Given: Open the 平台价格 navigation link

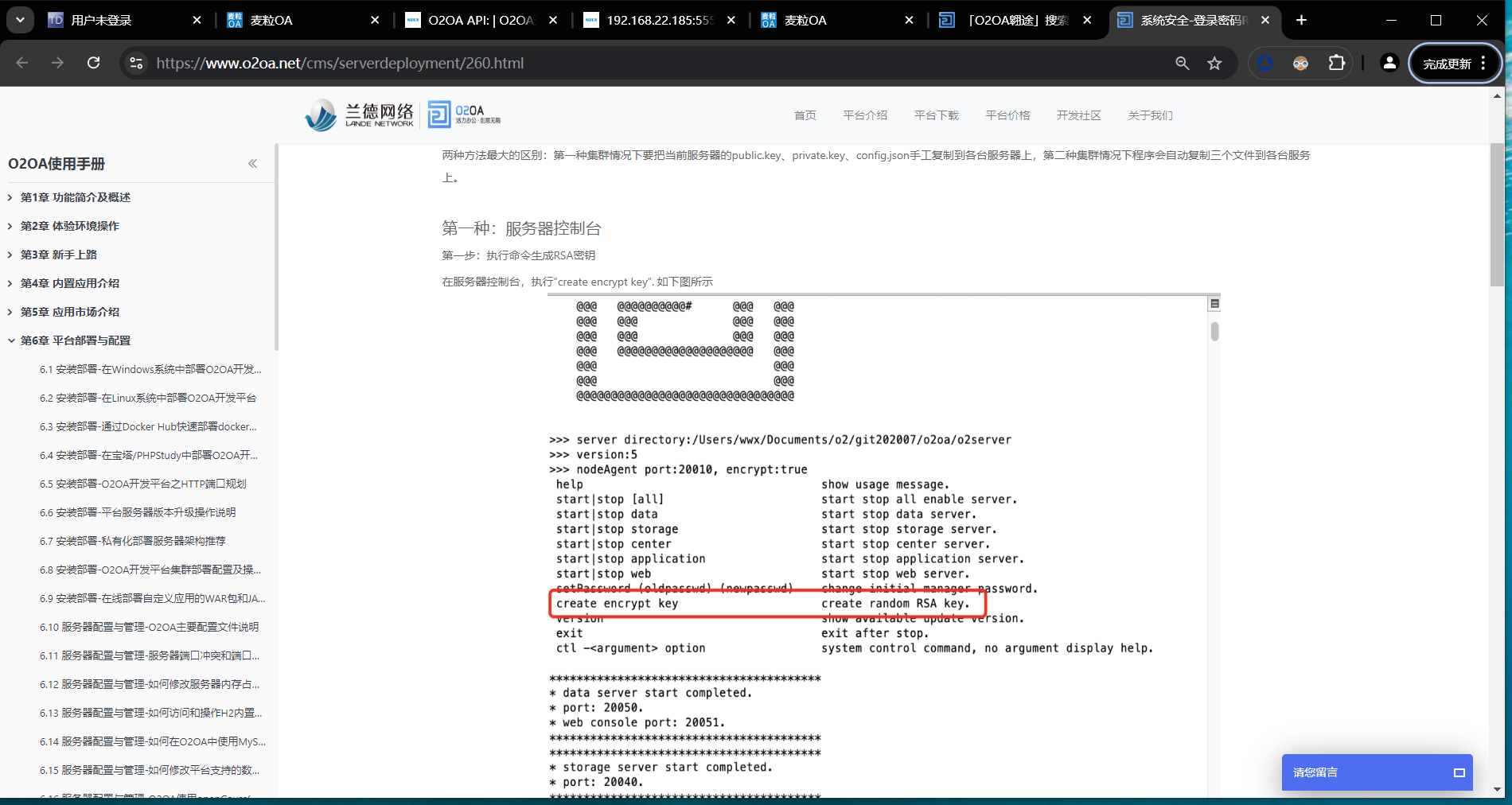Looking at the screenshot, I should [x=1007, y=115].
